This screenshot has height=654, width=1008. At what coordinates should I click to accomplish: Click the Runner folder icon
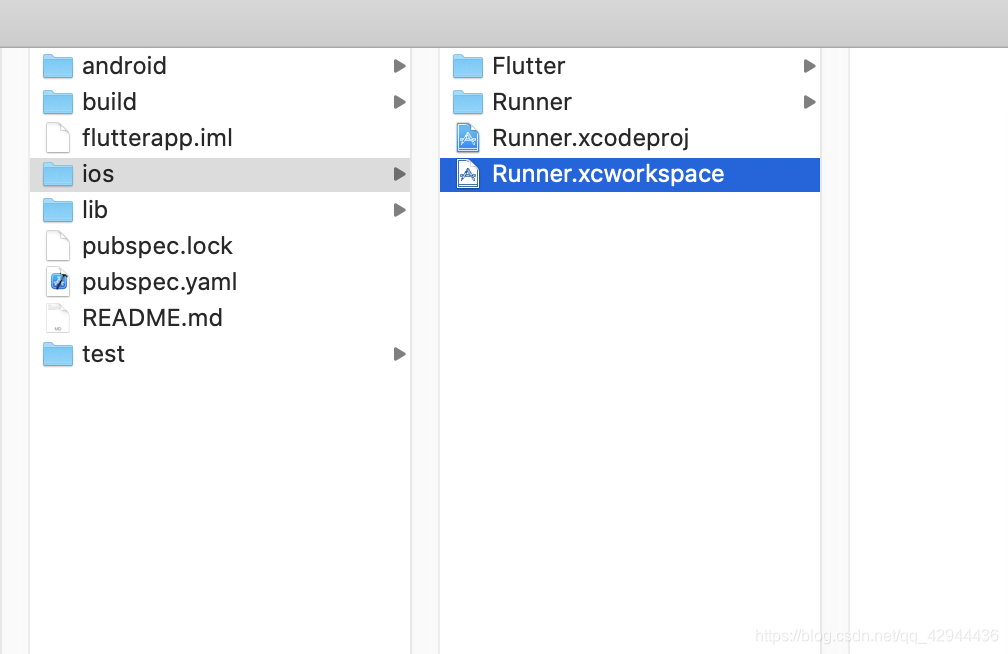468,102
